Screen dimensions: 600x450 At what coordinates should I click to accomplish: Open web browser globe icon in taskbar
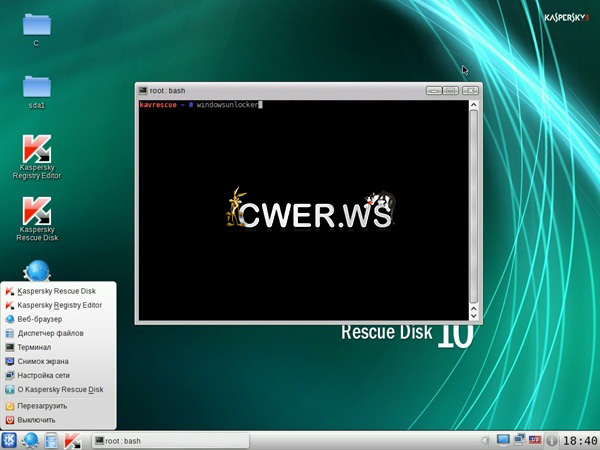coord(30,440)
